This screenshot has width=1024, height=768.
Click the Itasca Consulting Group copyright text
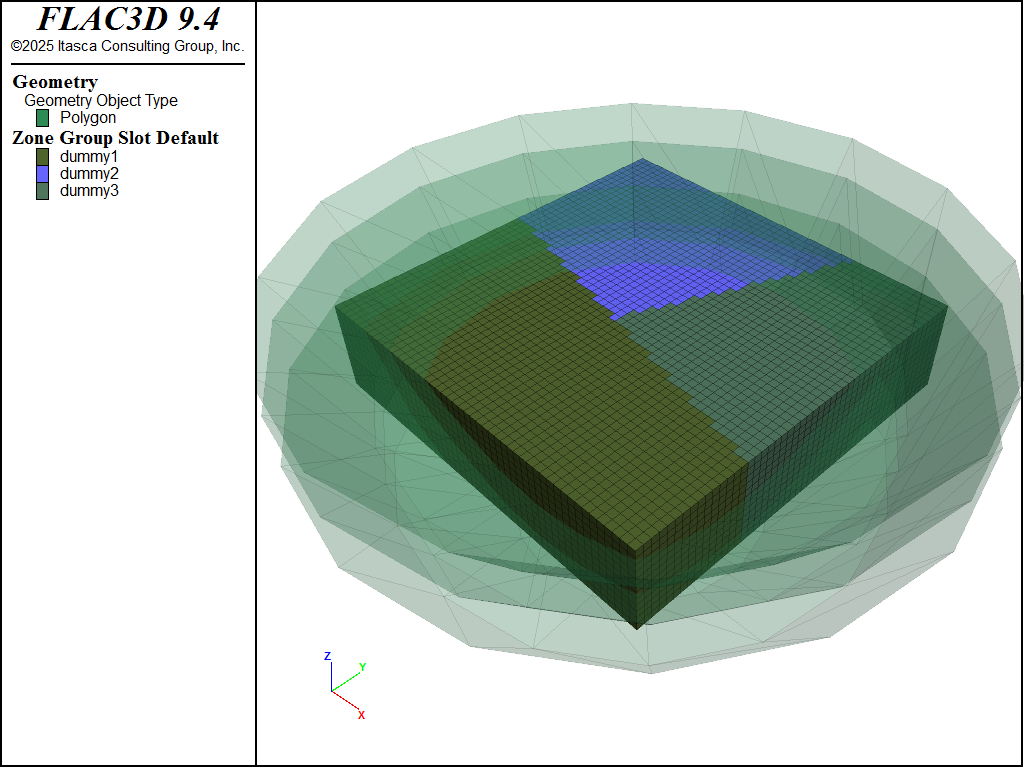127,46
